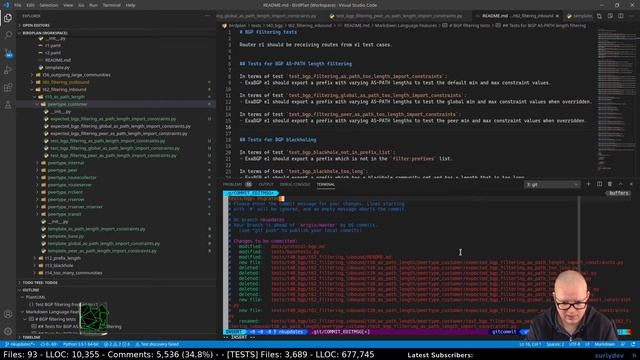This screenshot has height=360, width=640.
Task: Switch to the Debug Console tab
Action: tap(295, 184)
